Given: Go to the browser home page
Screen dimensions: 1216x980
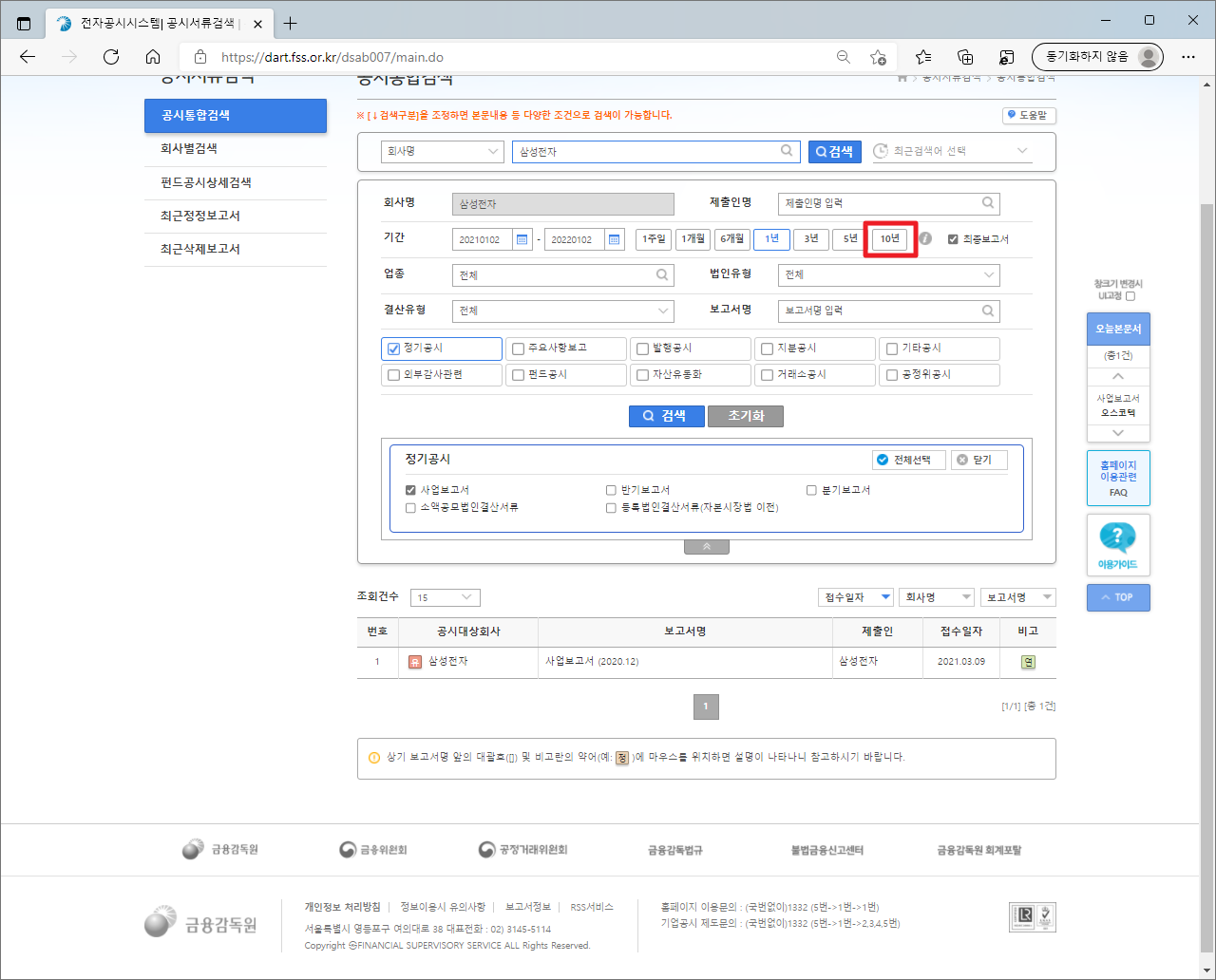Looking at the screenshot, I should pyautogui.click(x=153, y=57).
